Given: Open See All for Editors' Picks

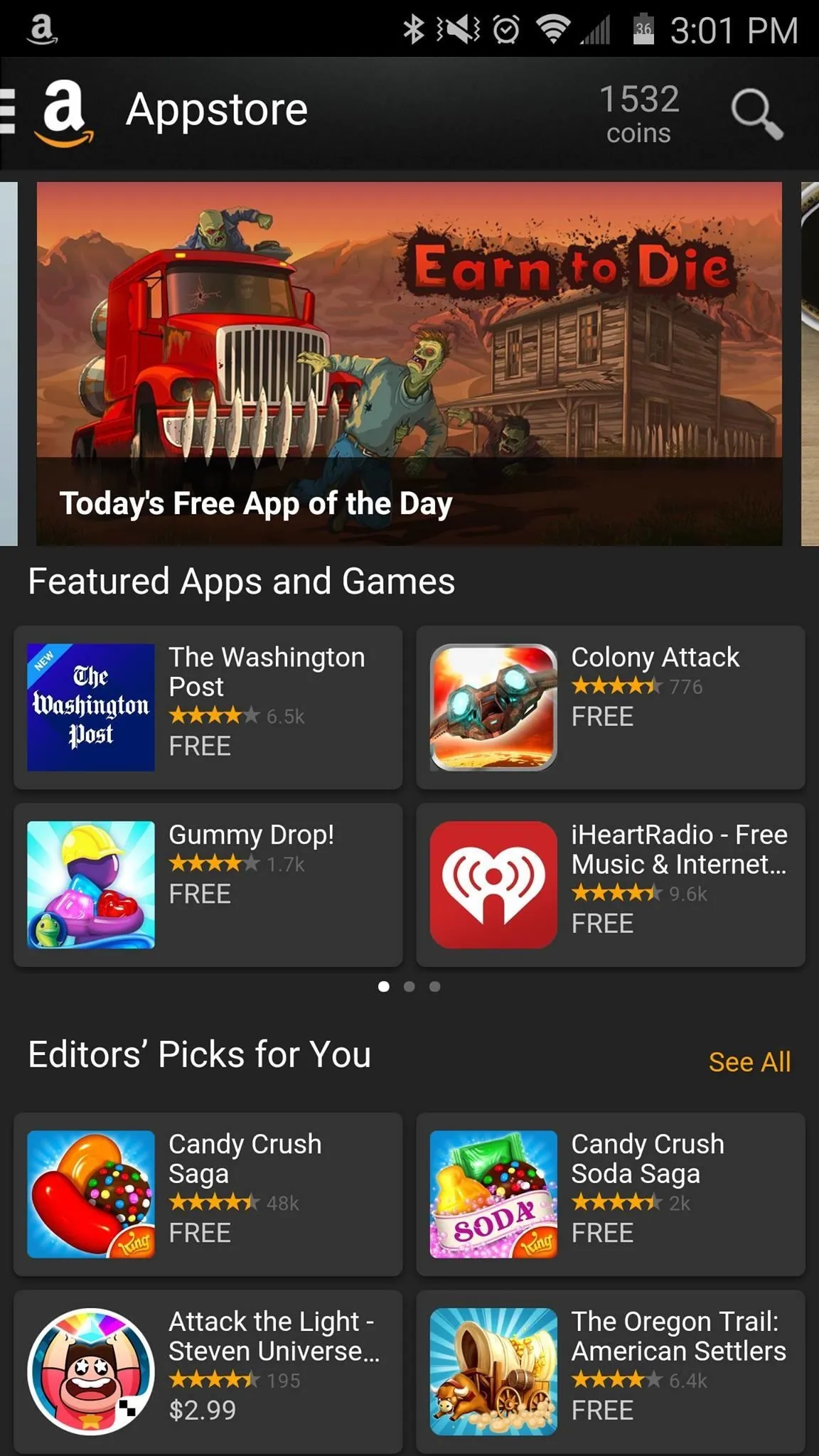Looking at the screenshot, I should coord(749,1062).
